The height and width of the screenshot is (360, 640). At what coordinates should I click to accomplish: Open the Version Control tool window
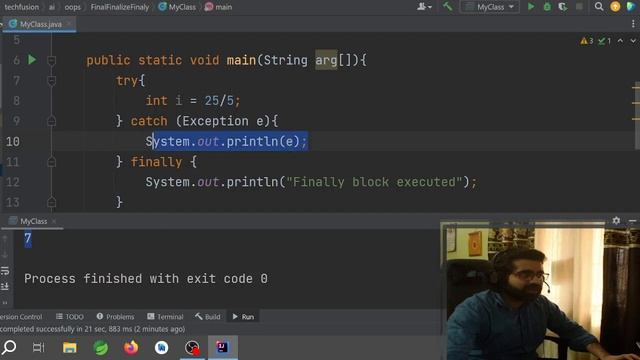click(x=20, y=317)
